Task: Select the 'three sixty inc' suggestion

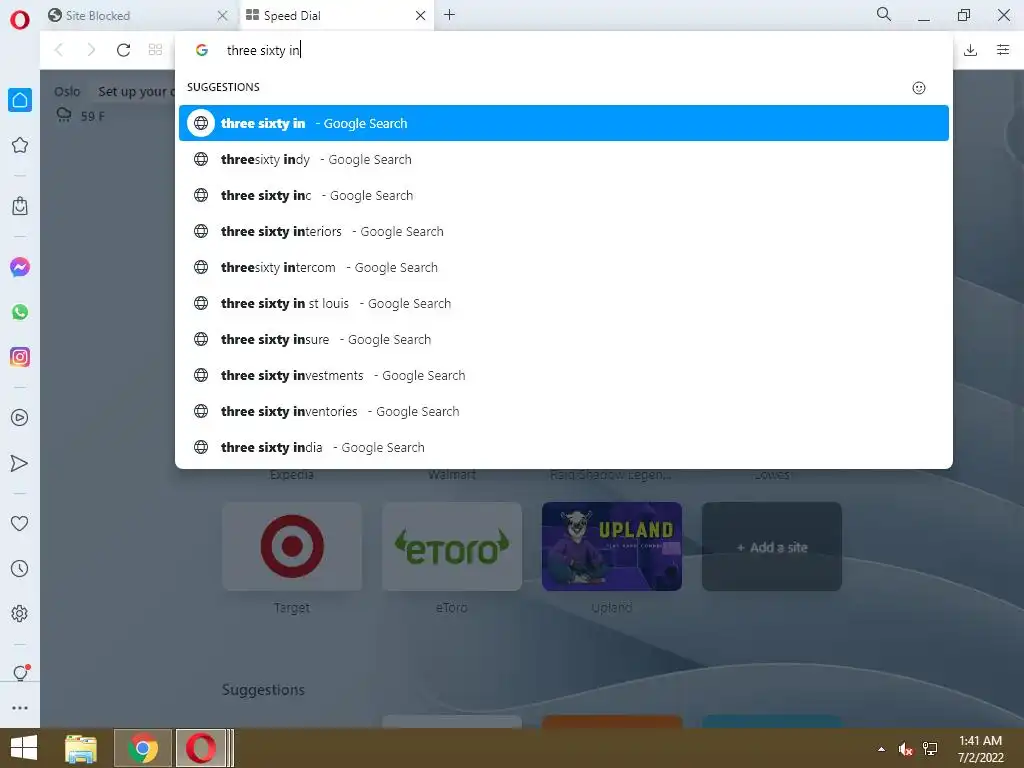Action: (564, 195)
